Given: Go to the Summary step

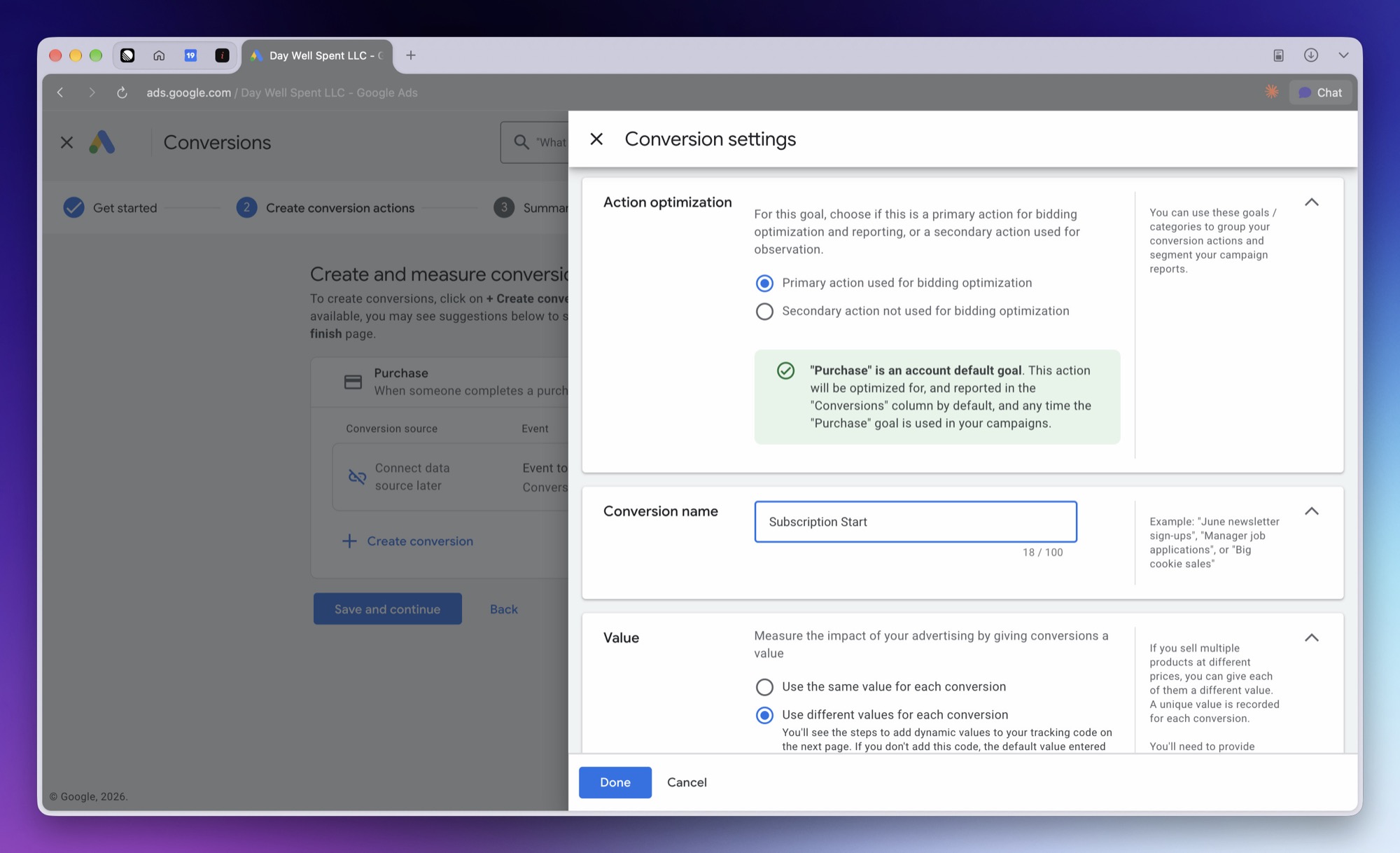Looking at the screenshot, I should [531, 208].
